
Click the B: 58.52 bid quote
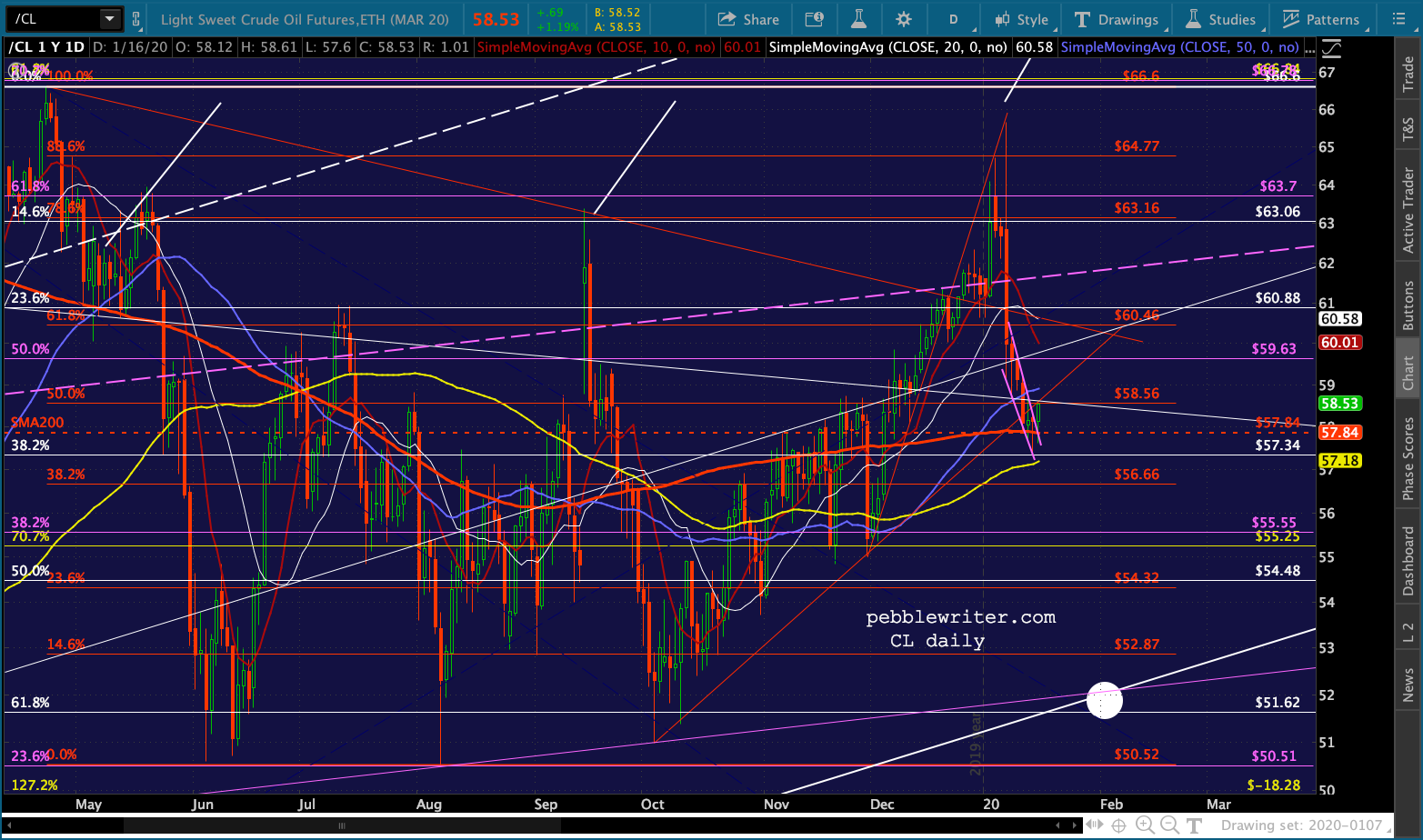click(x=617, y=13)
